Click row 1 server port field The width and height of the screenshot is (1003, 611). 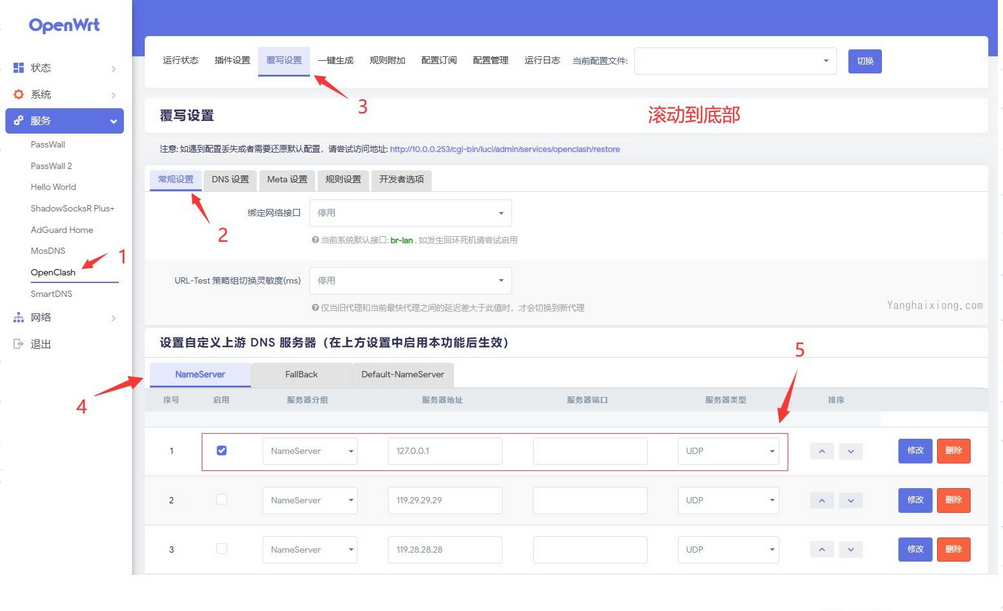590,451
